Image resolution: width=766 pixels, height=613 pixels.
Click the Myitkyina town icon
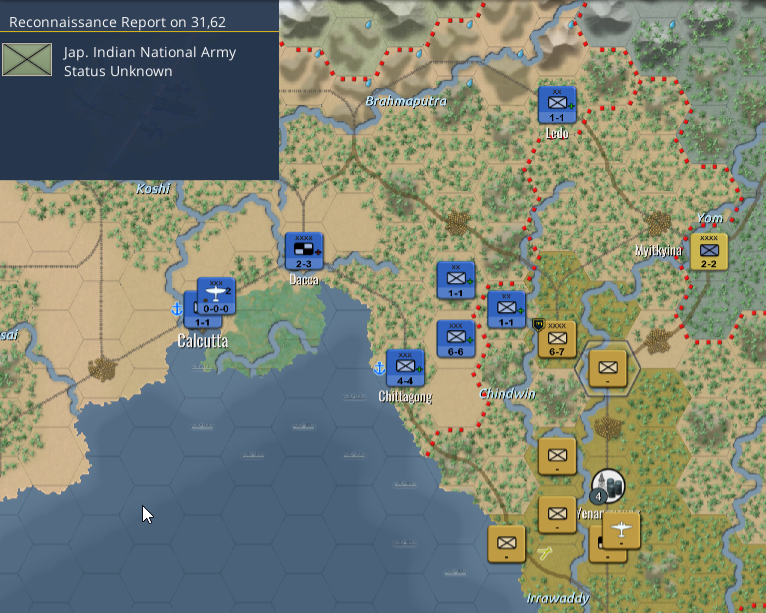658,223
